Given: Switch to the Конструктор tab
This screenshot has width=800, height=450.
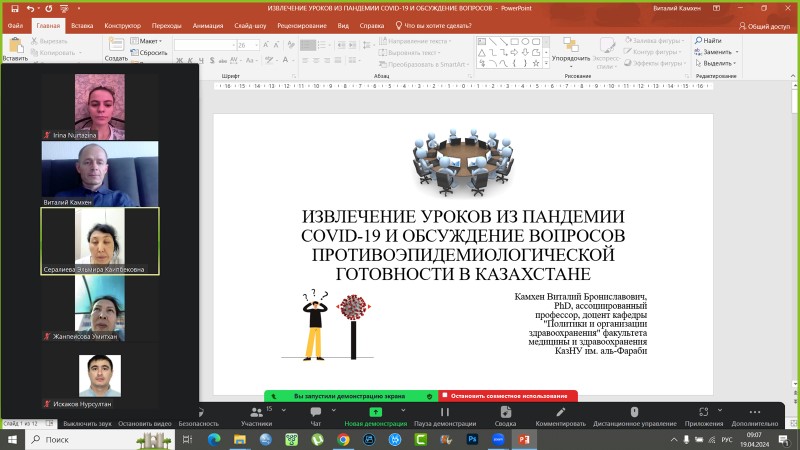Looking at the screenshot, I should coord(122,26).
